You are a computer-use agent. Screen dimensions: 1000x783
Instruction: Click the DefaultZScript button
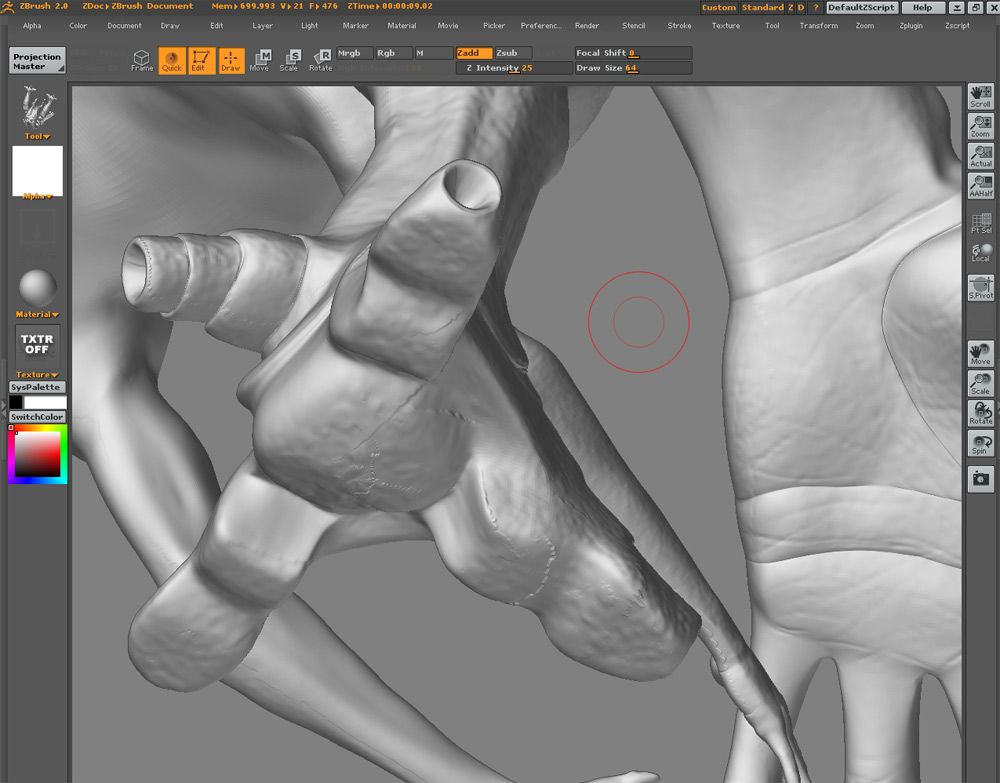click(862, 8)
